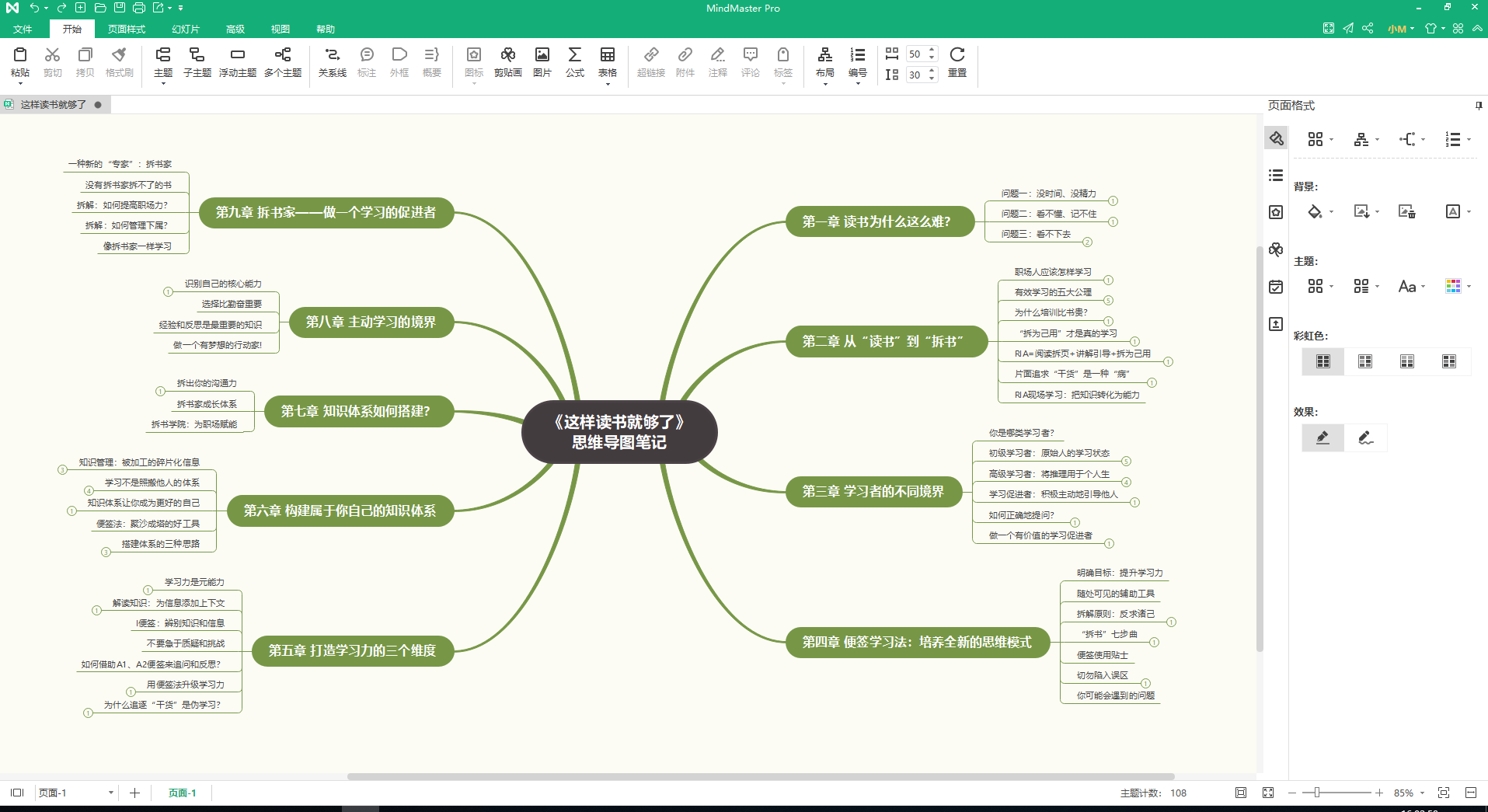1488x812 pixels.
Task: Enable the second hand-drawn 效果 style
Action: tap(1365, 437)
